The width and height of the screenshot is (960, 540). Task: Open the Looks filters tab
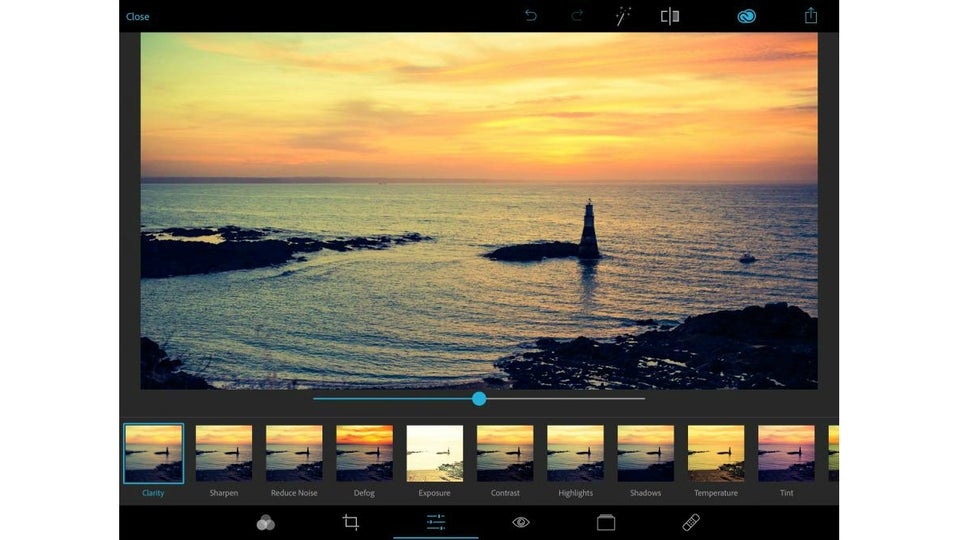pyautogui.click(x=265, y=522)
